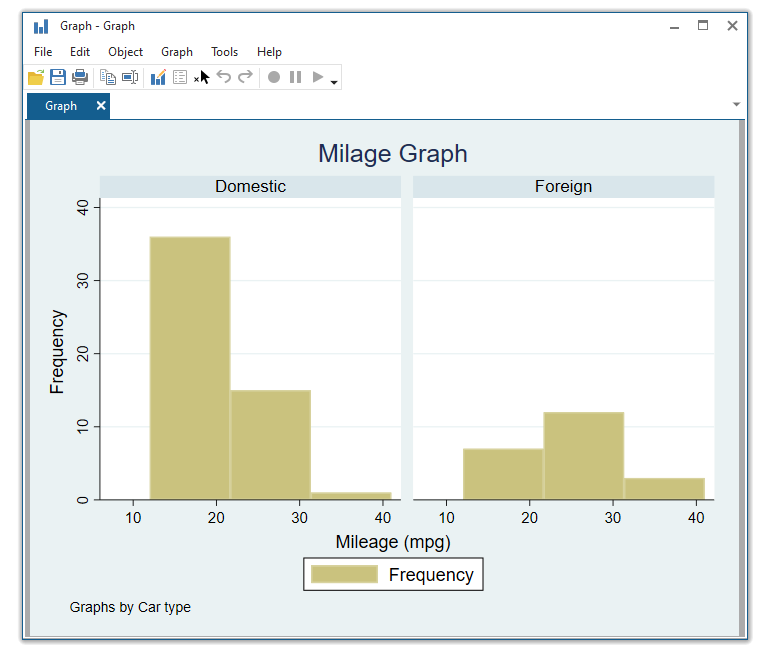Expand the tab list arrow at far right
This screenshot has width=767, height=655.
(737, 105)
